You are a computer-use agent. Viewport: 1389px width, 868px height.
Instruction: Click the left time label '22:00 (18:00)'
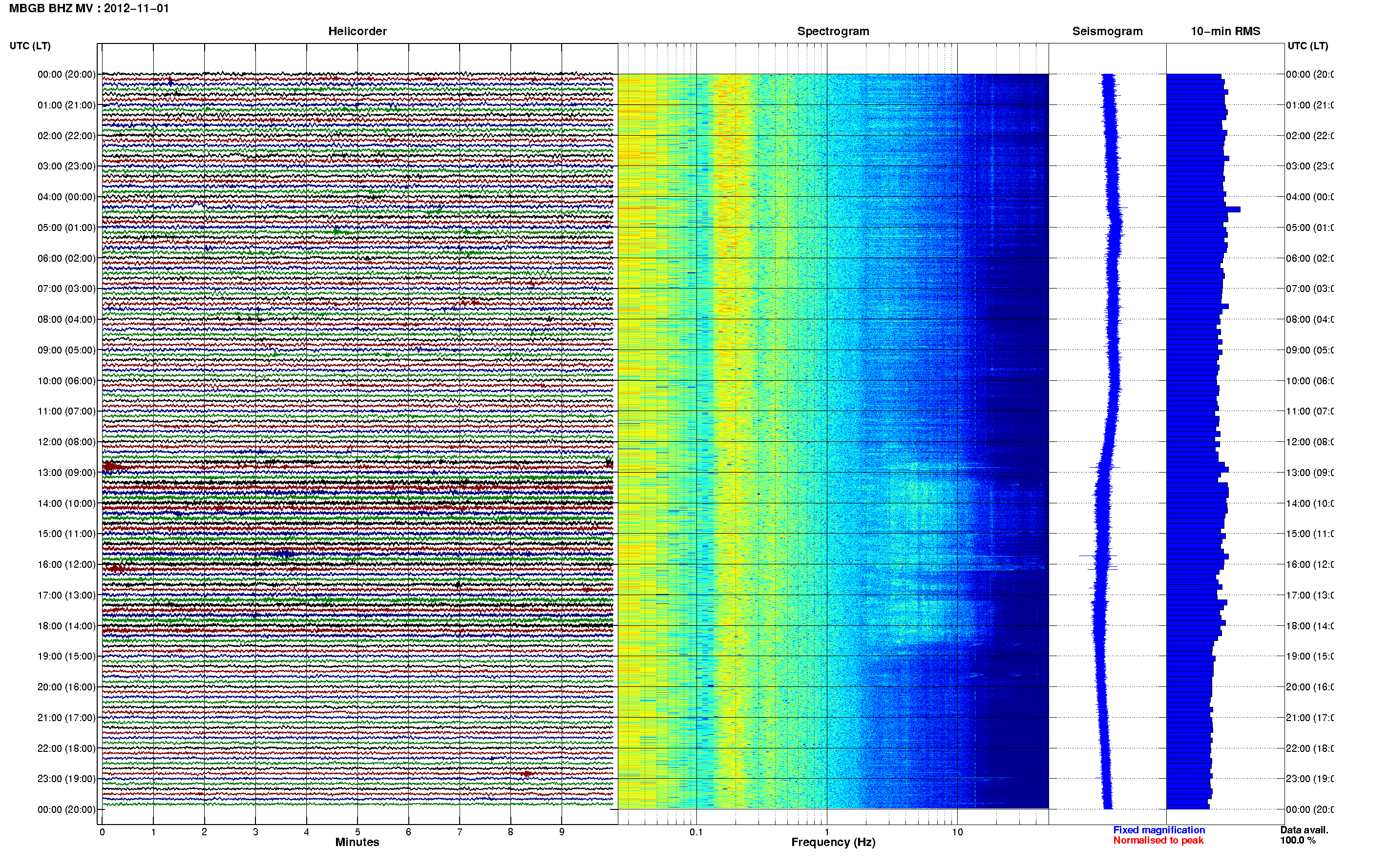[66, 748]
